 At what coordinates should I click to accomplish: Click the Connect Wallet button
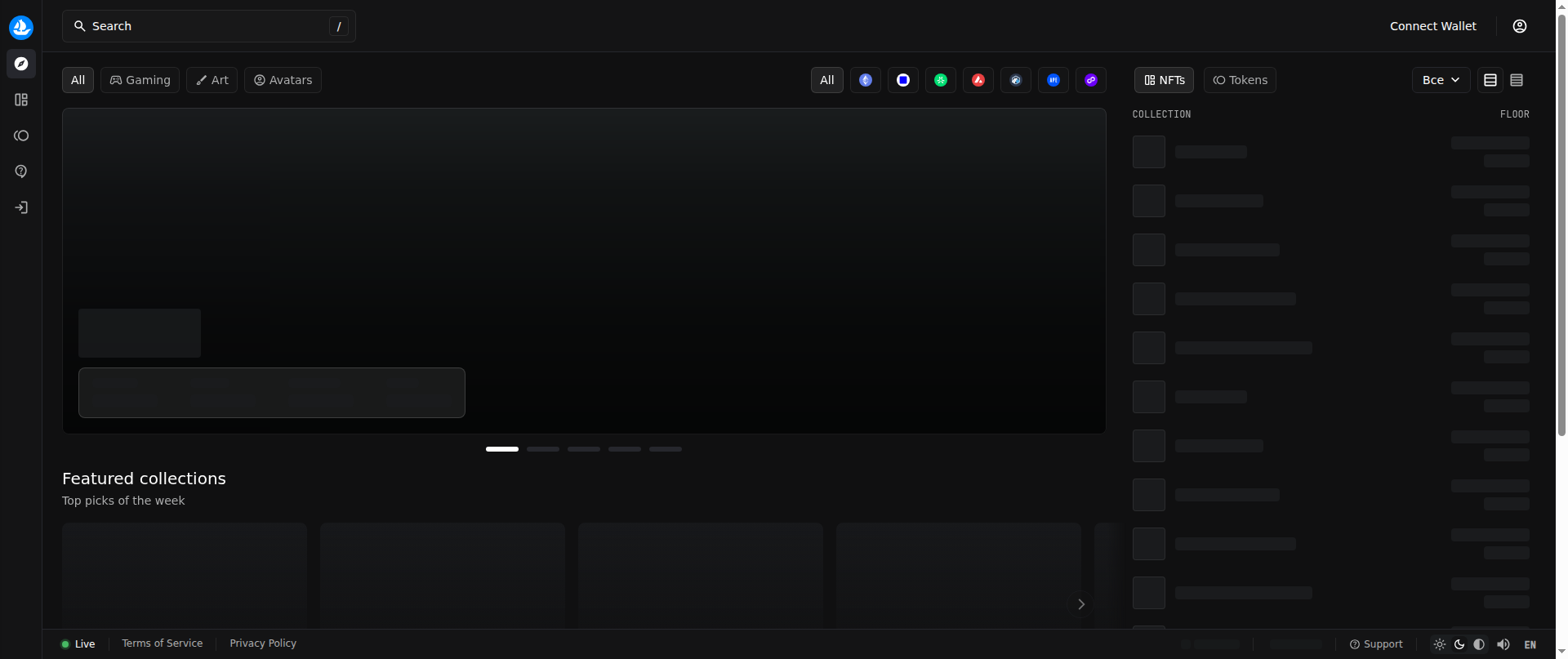(1433, 26)
